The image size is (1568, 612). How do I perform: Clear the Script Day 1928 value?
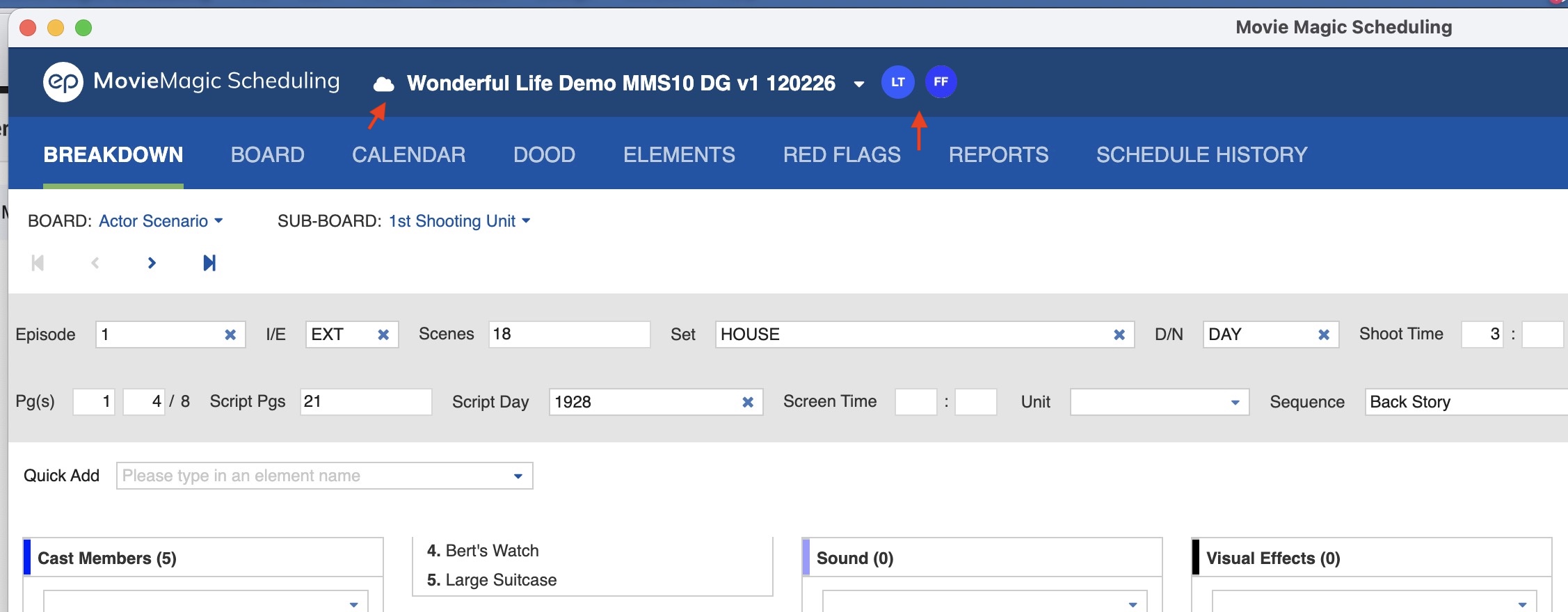pyautogui.click(x=748, y=402)
